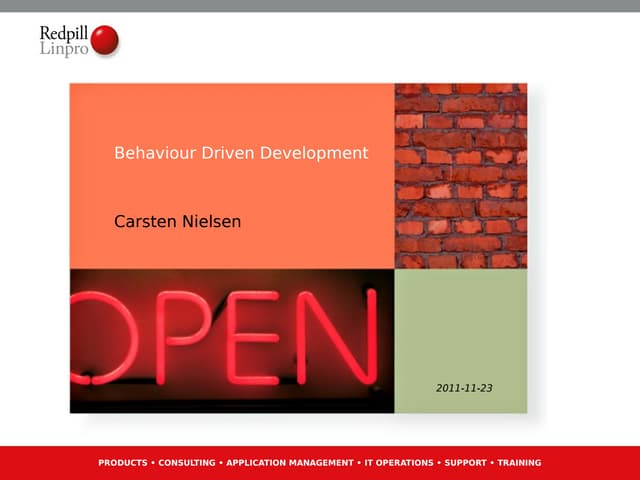The height and width of the screenshot is (480, 640).
Task: Click the red brick wall image
Action: pyautogui.click(x=460, y=175)
